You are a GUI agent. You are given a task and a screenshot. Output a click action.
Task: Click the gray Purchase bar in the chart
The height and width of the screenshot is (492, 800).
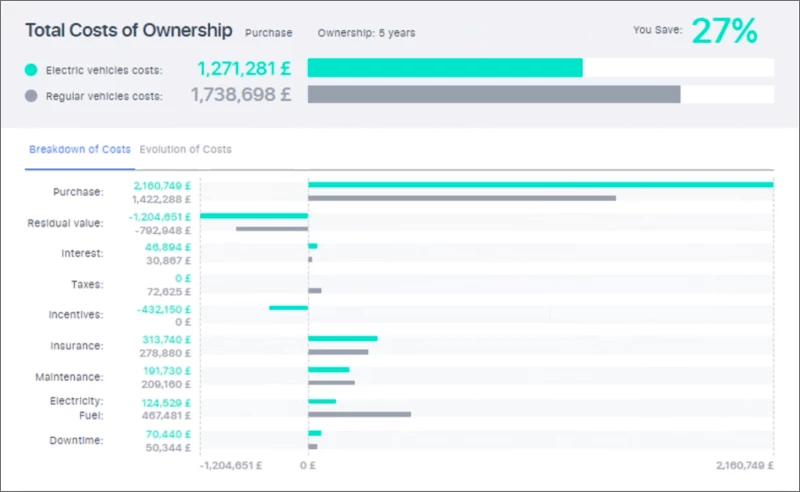coord(462,198)
